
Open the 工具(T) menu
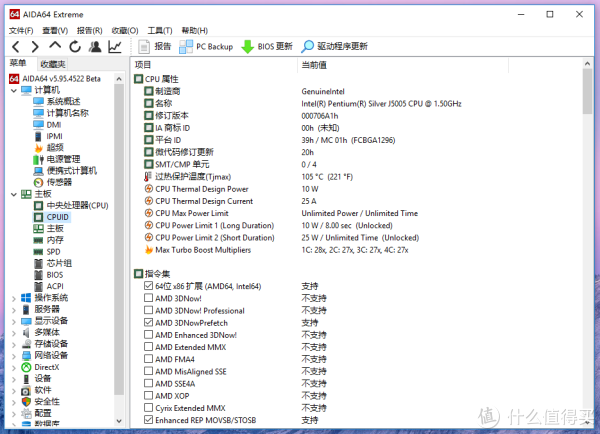coord(160,31)
